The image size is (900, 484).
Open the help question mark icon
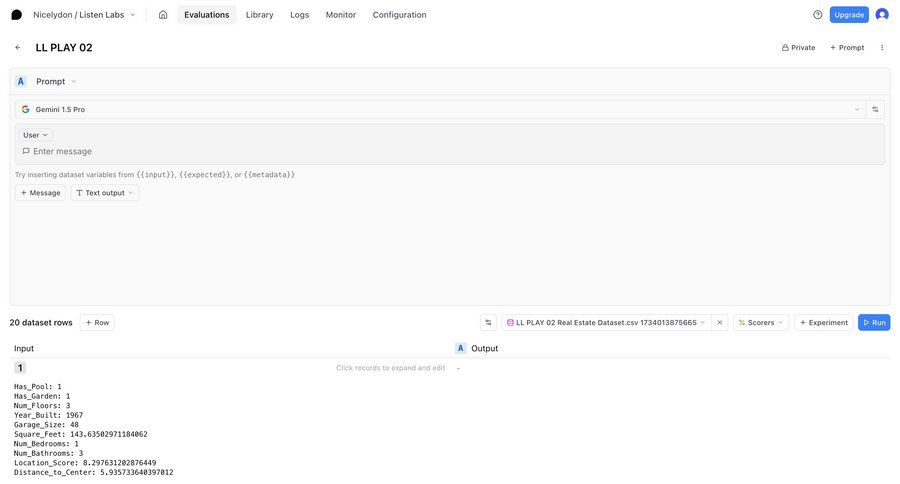[x=817, y=15]
